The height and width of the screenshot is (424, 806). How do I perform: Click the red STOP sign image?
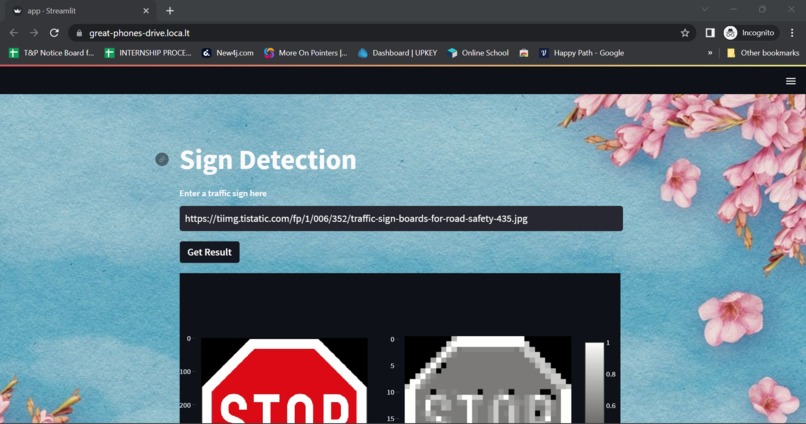tap(284, 380)
